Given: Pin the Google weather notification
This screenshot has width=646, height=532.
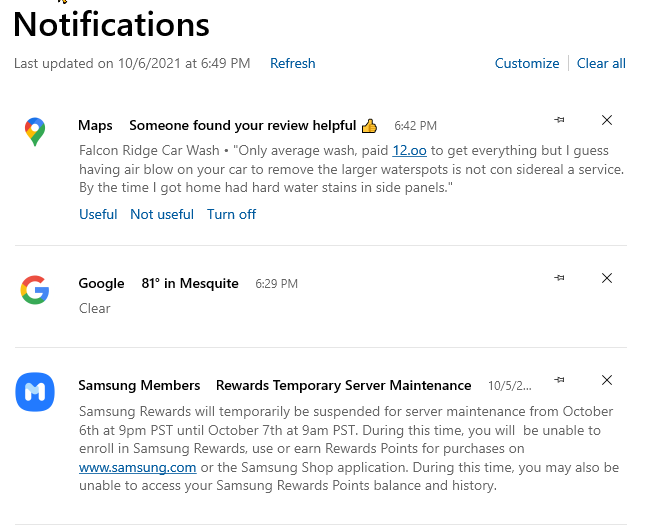Looking at the screenshot, I should click(x=559, y=278).
